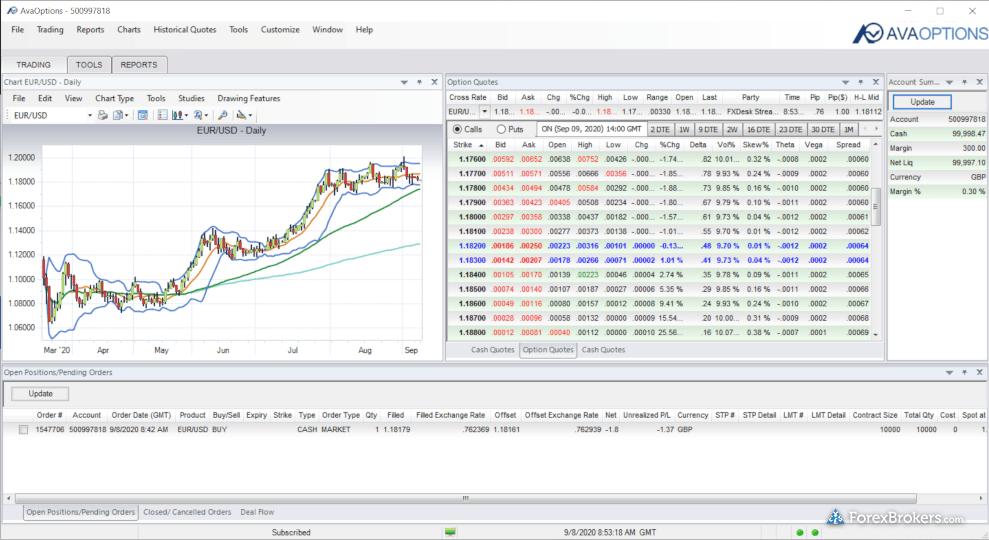This screenshot has height=540, width=989.
Task: Click the 1.17600 strike cell
Action: (472, 160)
